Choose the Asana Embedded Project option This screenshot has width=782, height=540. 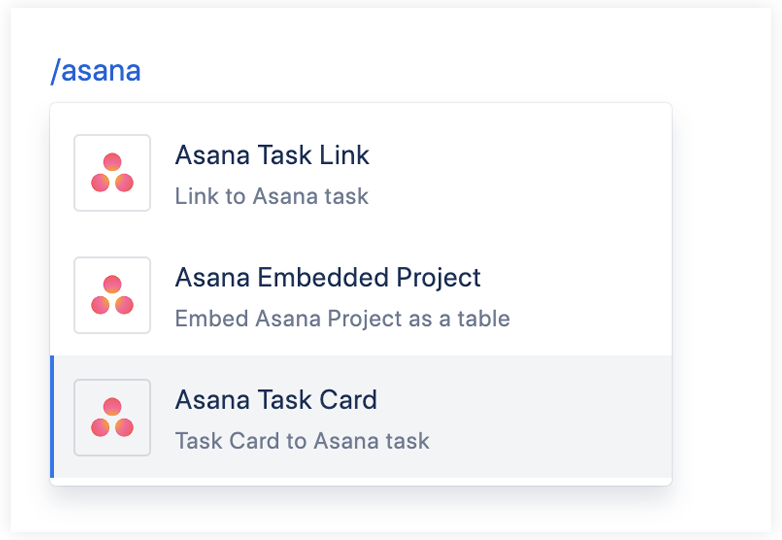360,295
